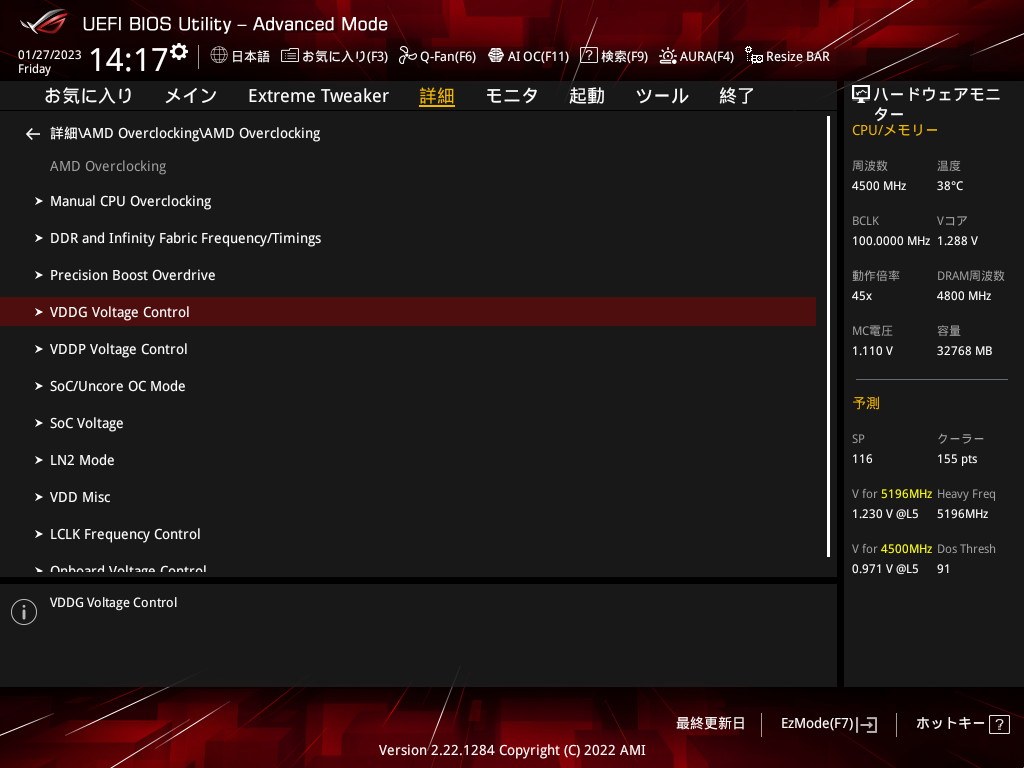Image resolution: width=1024 pixels, height=768 pixels.
Task: Expand VDD Misc arrow
Action: [39, 497]
